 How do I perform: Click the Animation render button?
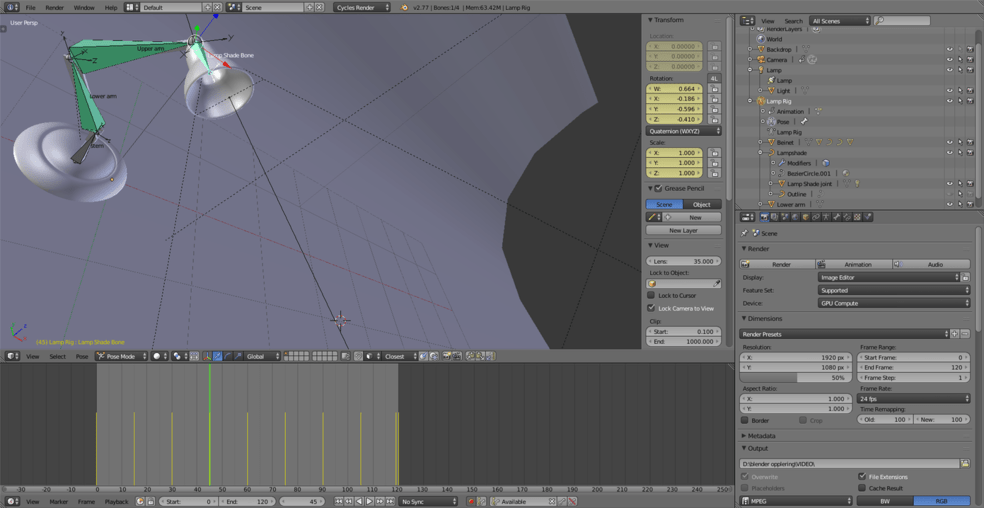[855, 264]
